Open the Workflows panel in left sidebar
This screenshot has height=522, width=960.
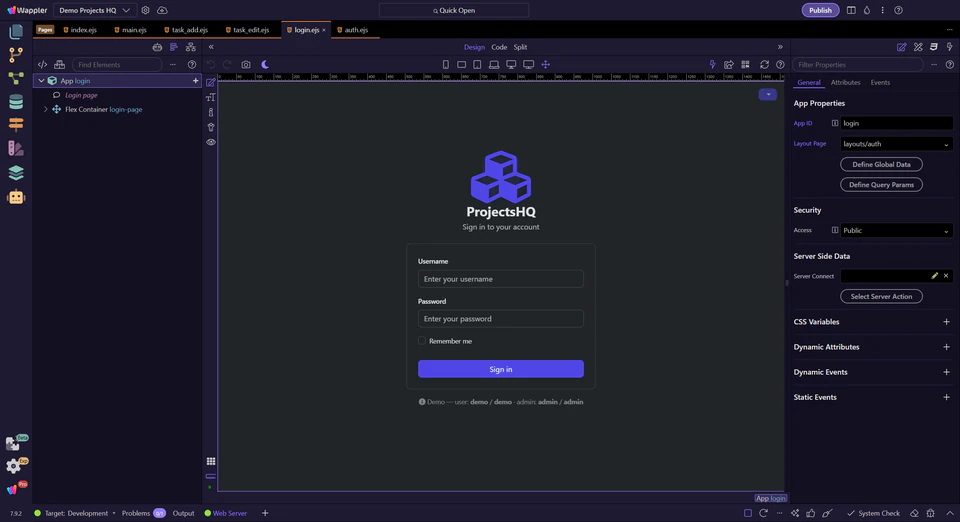tap(16, 78)
